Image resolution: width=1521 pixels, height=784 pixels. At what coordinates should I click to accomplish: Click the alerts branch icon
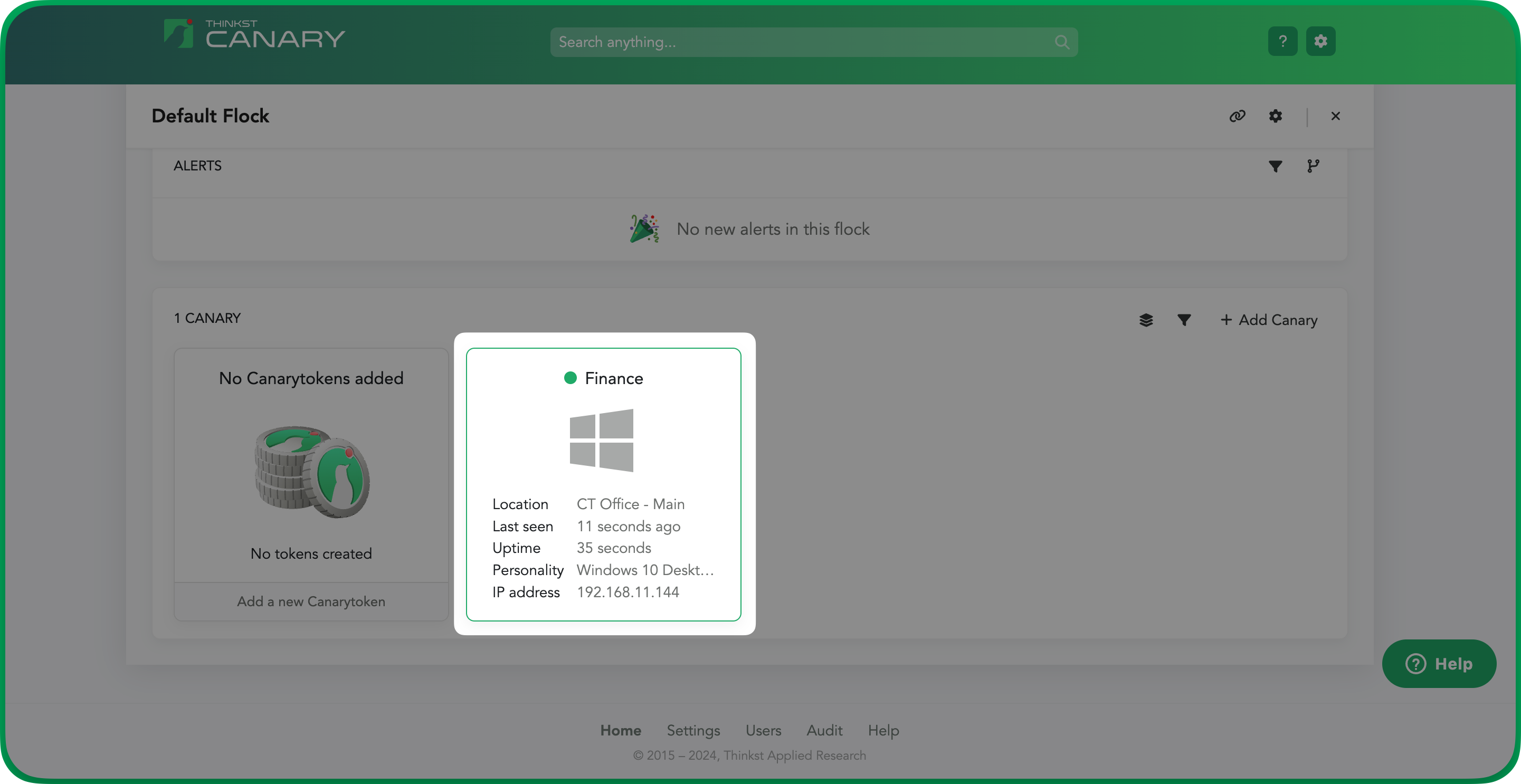pyautogui.click(x=1313, y=167)
